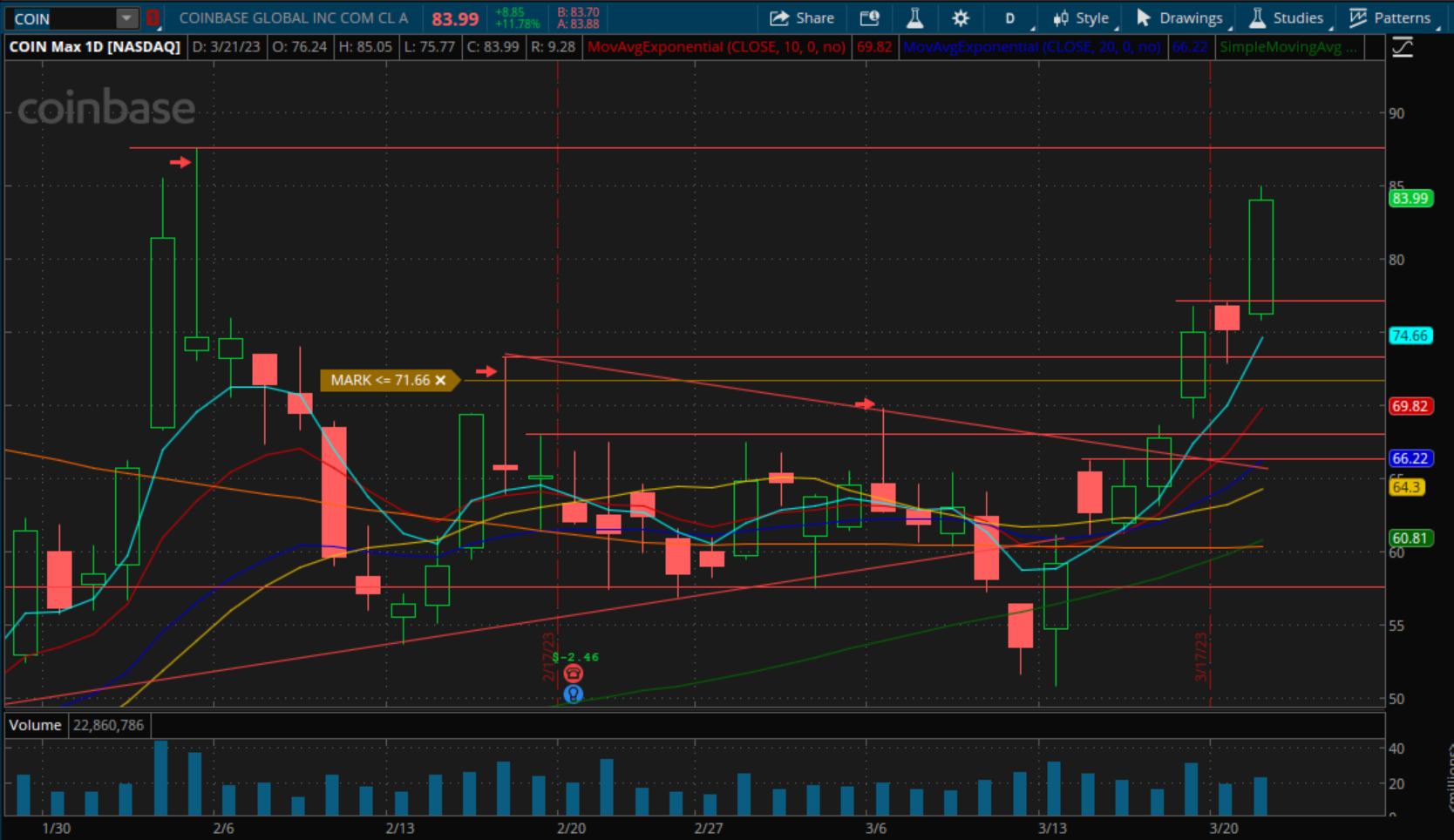Open the Drawings menu
1454x840 pixels.
[1180, 18]
